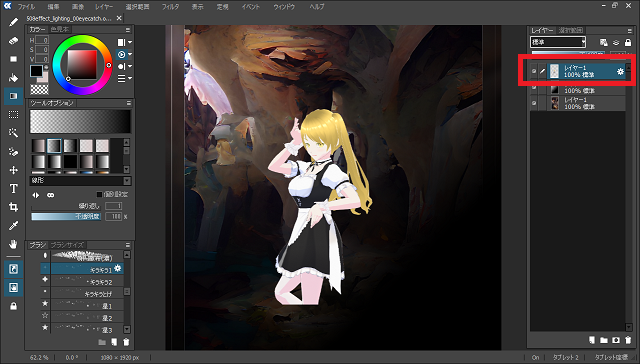Open the ウィンドウ menu
This screenshot has height=364, width=640.
point(284,7)
